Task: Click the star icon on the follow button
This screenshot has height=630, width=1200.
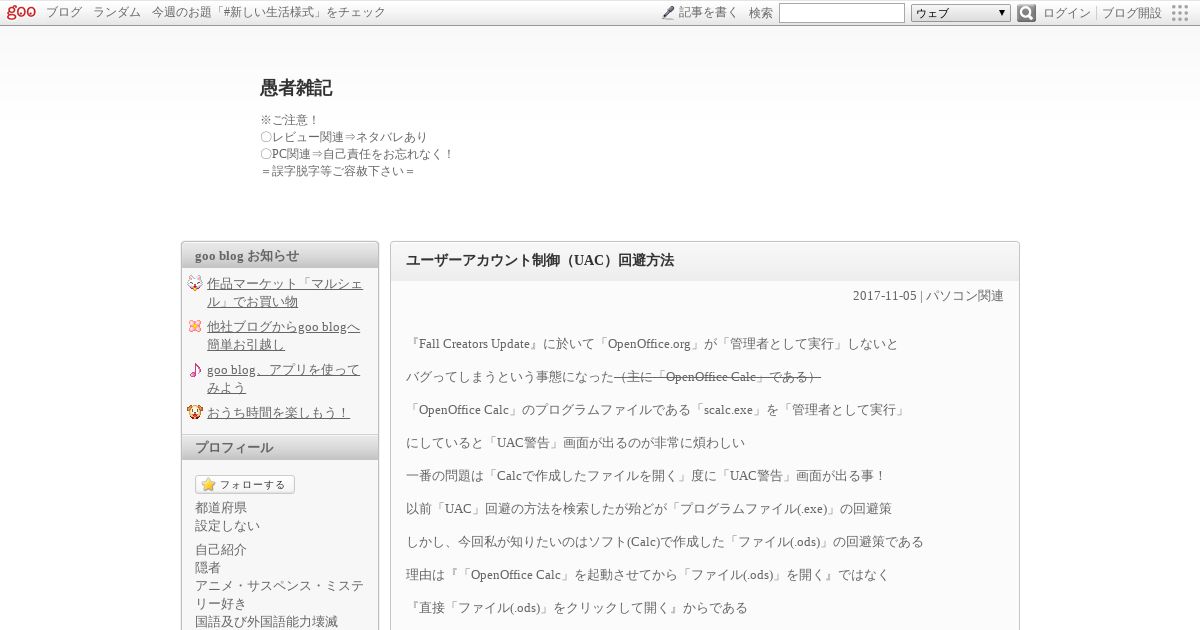Action: [208, 485]
